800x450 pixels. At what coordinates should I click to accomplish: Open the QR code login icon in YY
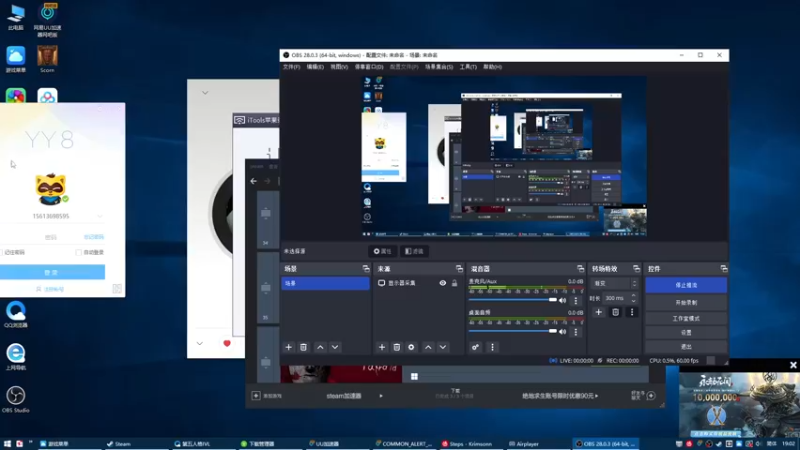[x=117, y=289]
